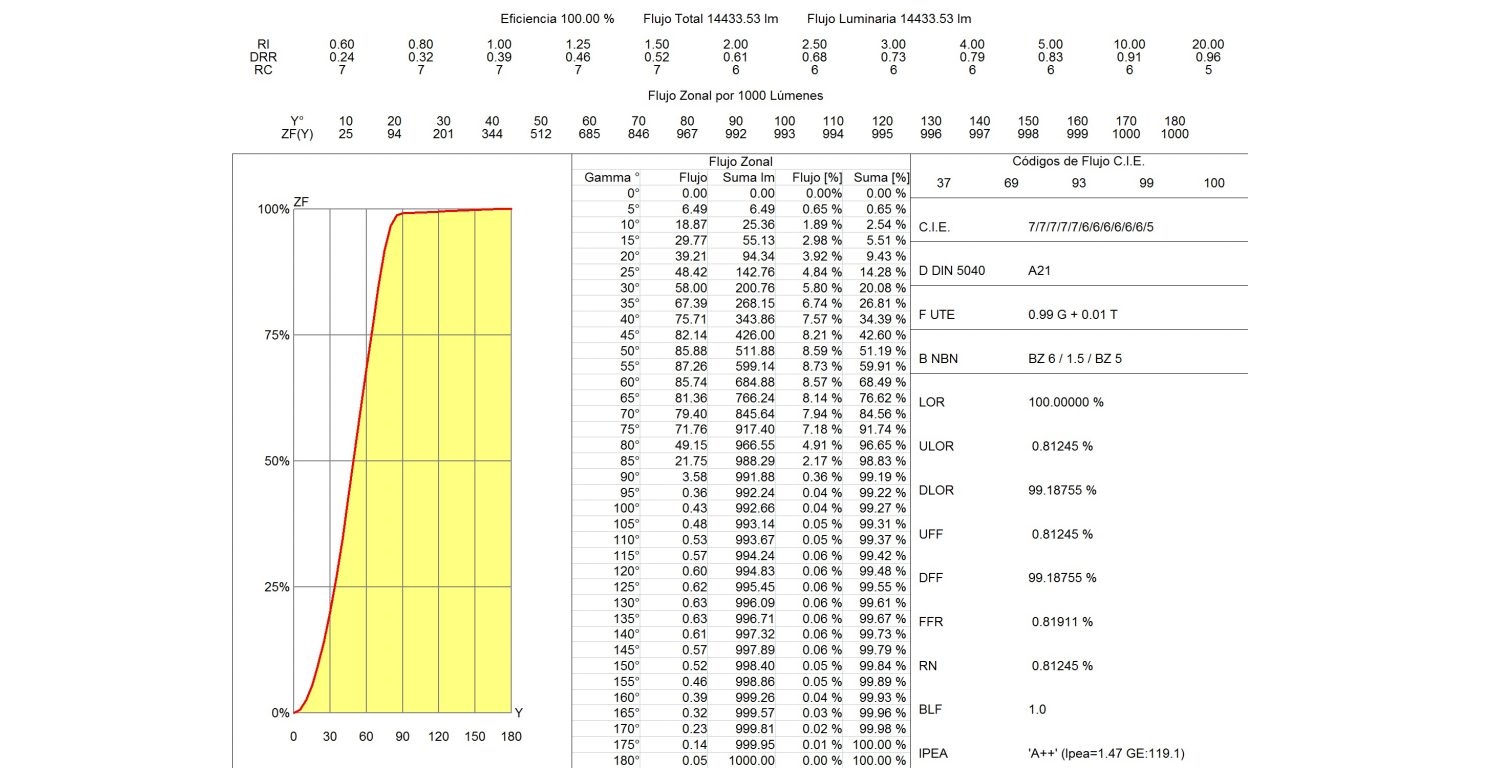Click the 50% label on the chart axis
The image size is (1504, 780).
tap(275, 461)
